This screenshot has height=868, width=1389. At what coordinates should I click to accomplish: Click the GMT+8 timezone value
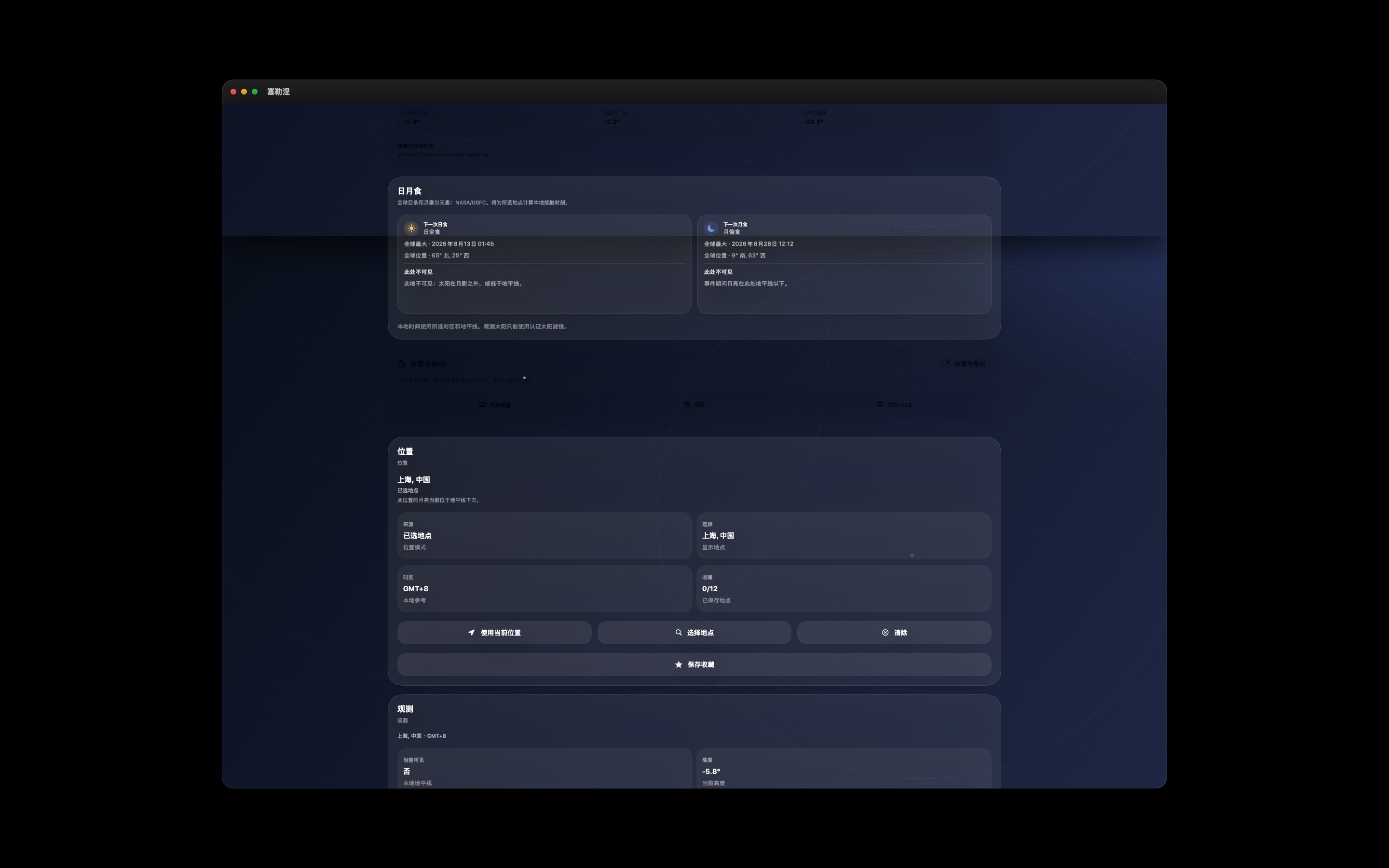(x=416, y=589)
